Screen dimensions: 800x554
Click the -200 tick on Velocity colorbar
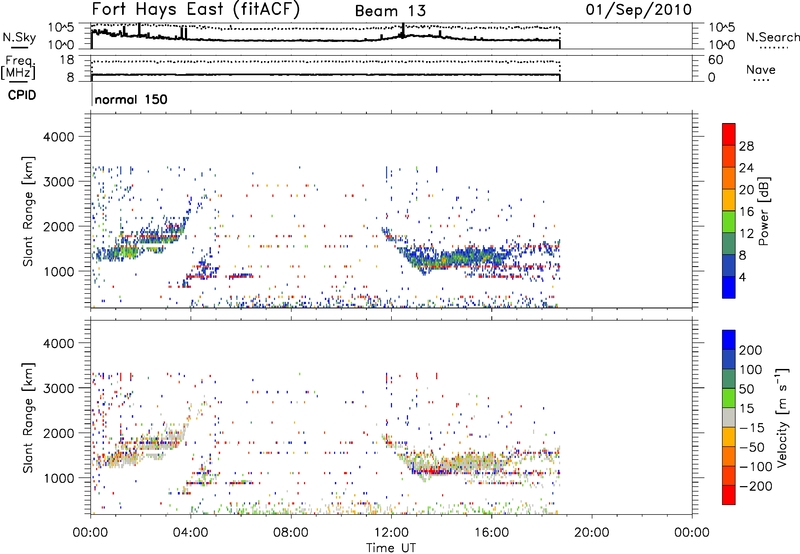755,487
